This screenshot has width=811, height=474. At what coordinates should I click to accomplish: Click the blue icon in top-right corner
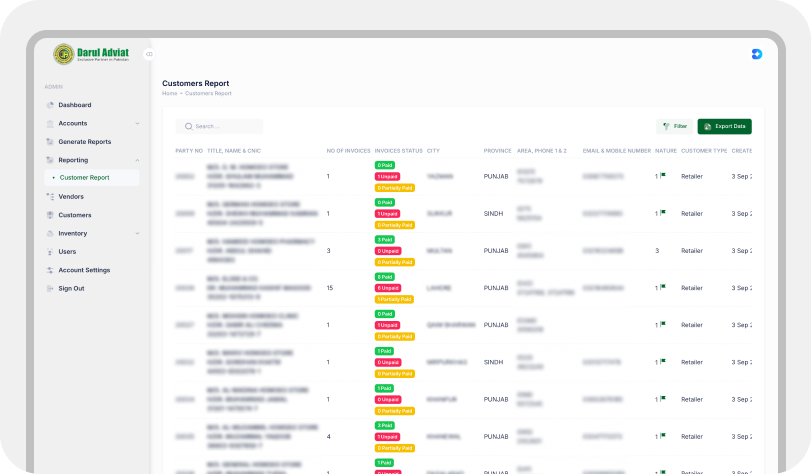757,54
